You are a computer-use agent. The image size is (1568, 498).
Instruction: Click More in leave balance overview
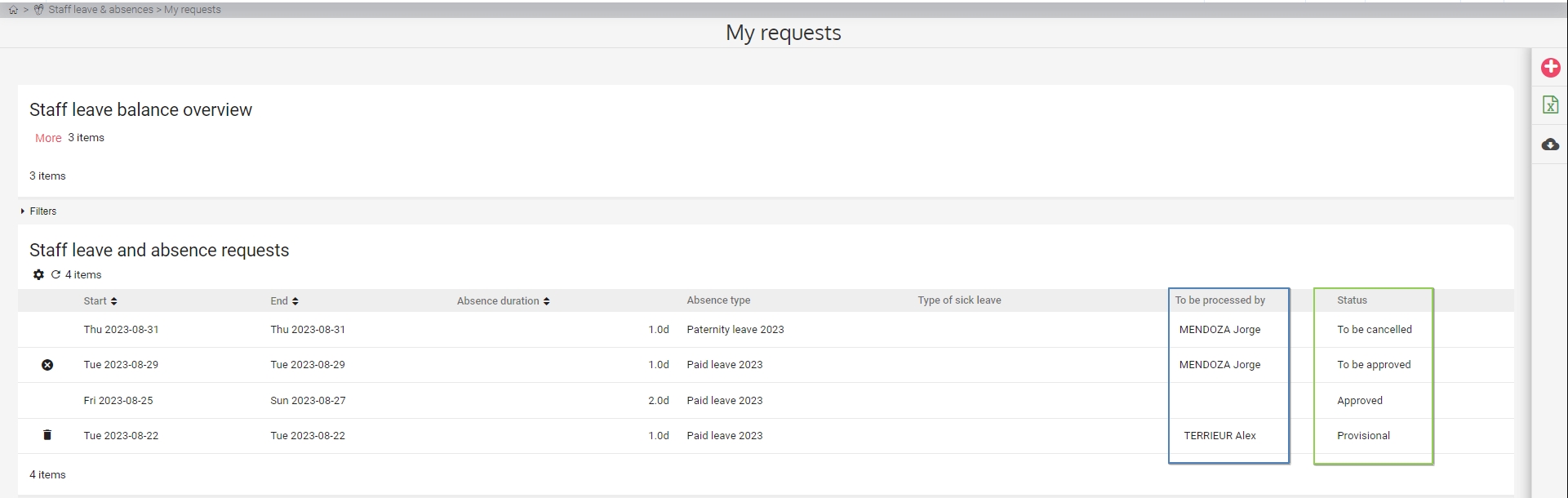tap(48, 138)
